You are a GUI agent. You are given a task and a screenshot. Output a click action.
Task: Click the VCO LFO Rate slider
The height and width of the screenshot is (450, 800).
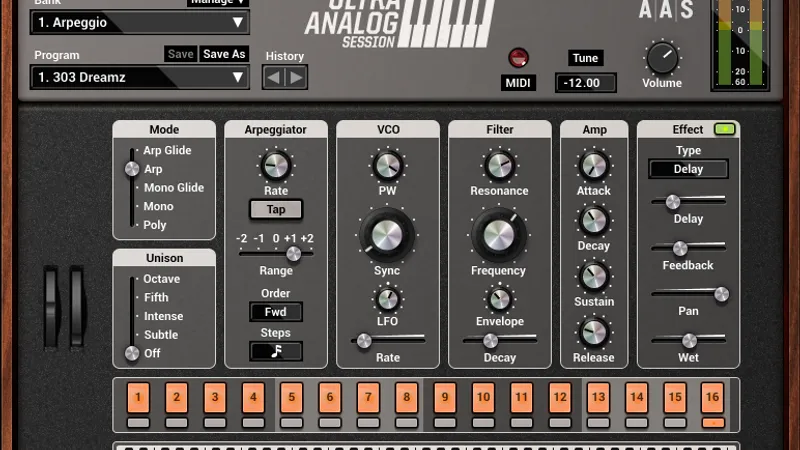pyautogui.click(x=388, y=340)
